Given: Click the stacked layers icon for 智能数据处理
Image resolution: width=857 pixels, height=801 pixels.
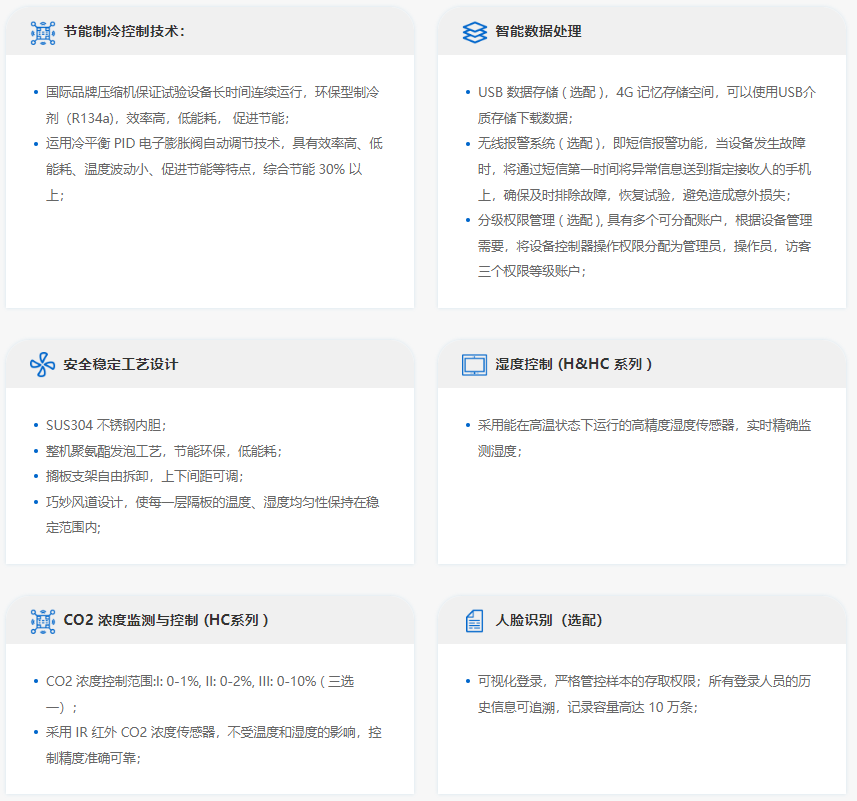Looking at the screenshot, I should click(474, 31).
